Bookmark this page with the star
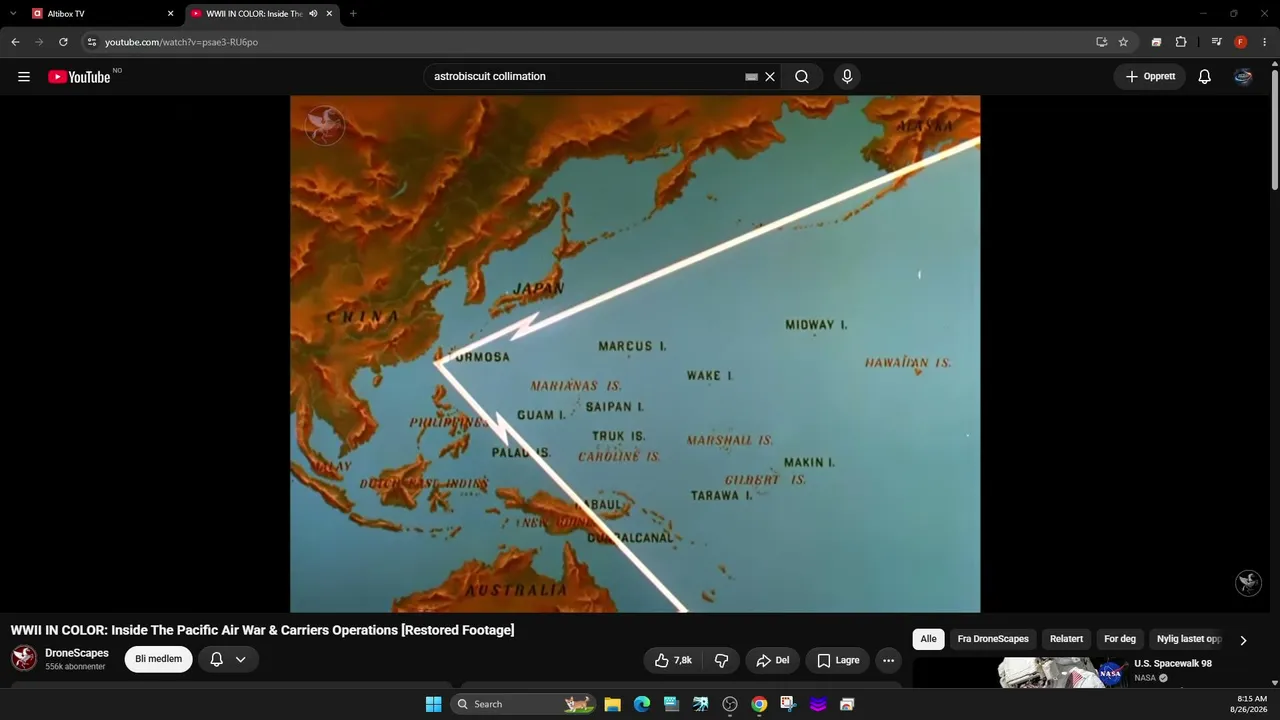This screenshot has height=720, width=1280. click(1123, 42)
